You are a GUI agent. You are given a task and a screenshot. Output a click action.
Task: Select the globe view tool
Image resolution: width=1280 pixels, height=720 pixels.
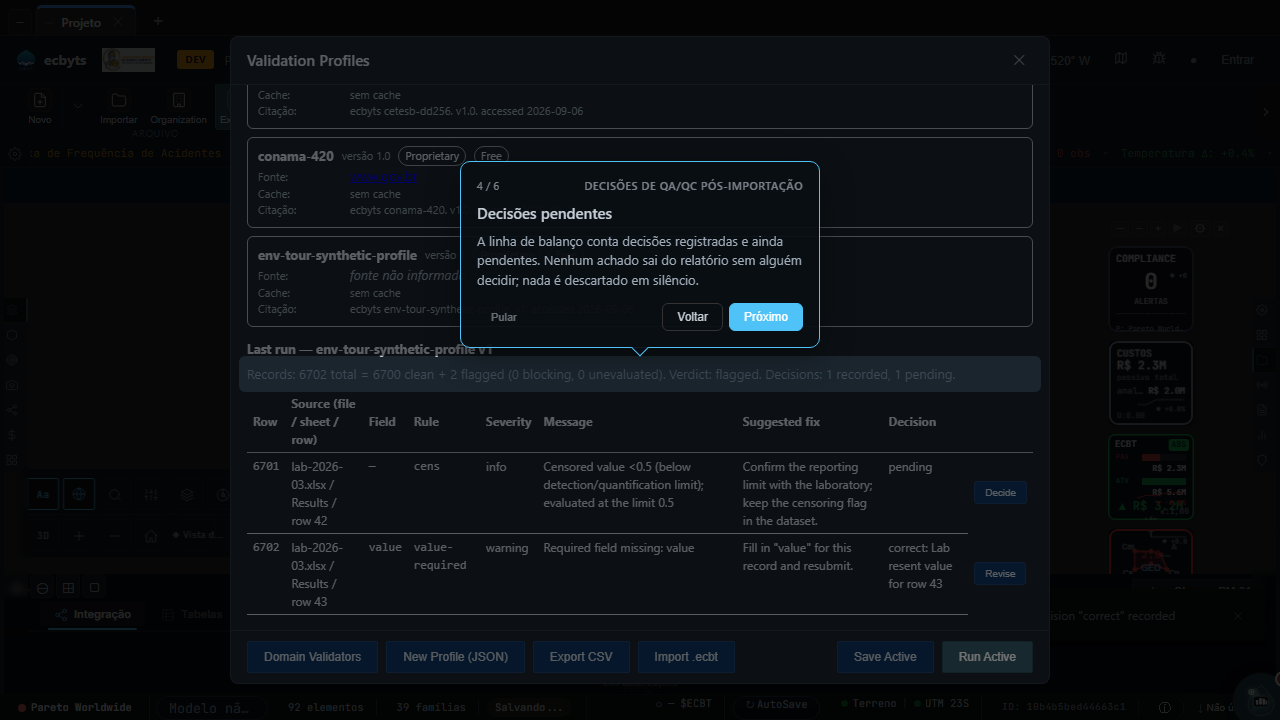tap(79, 494)
